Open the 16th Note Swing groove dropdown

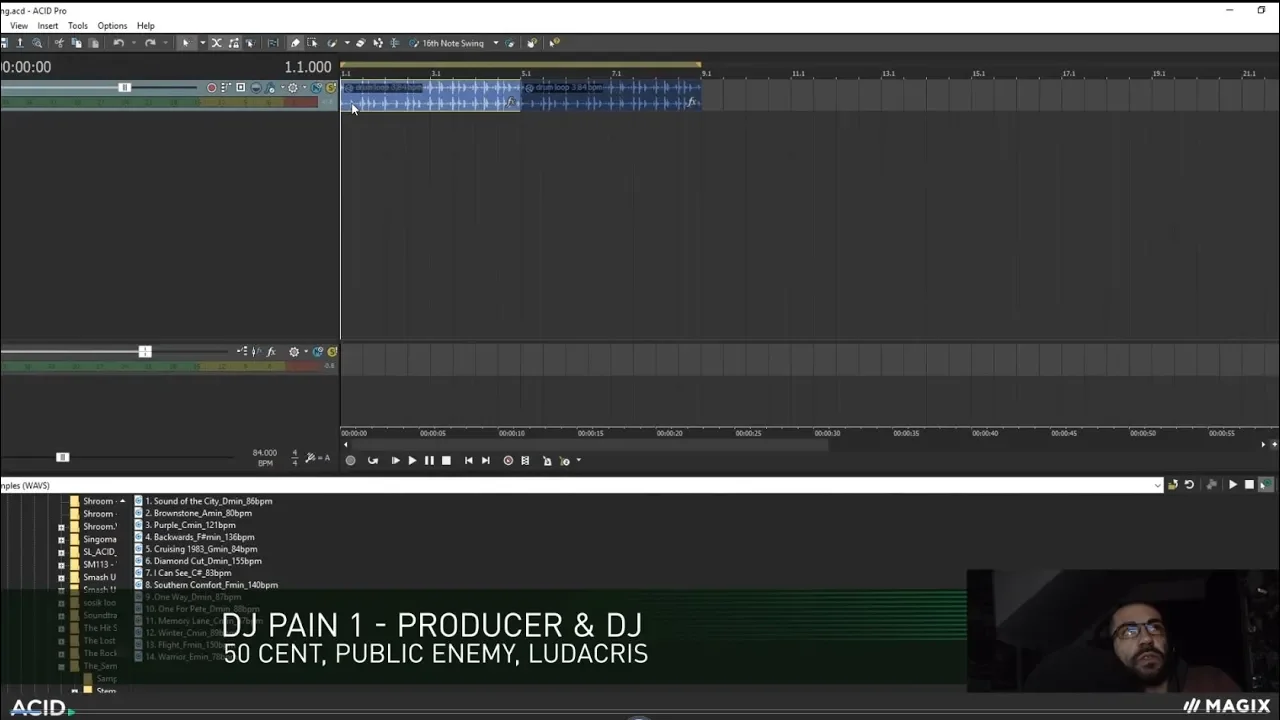[496, 43]
